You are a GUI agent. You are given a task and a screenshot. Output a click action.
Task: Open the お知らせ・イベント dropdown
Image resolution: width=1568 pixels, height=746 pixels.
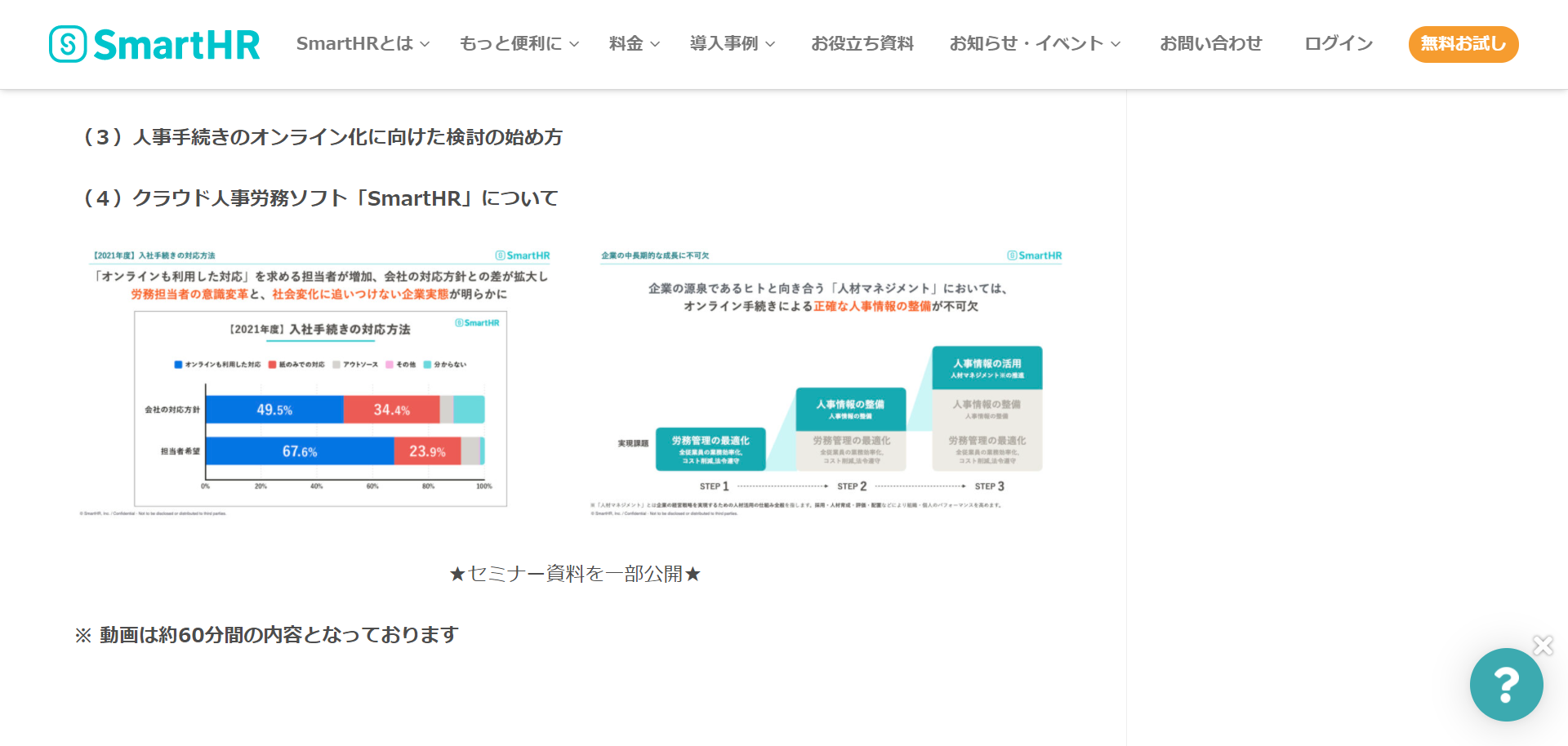point(1035,44)
